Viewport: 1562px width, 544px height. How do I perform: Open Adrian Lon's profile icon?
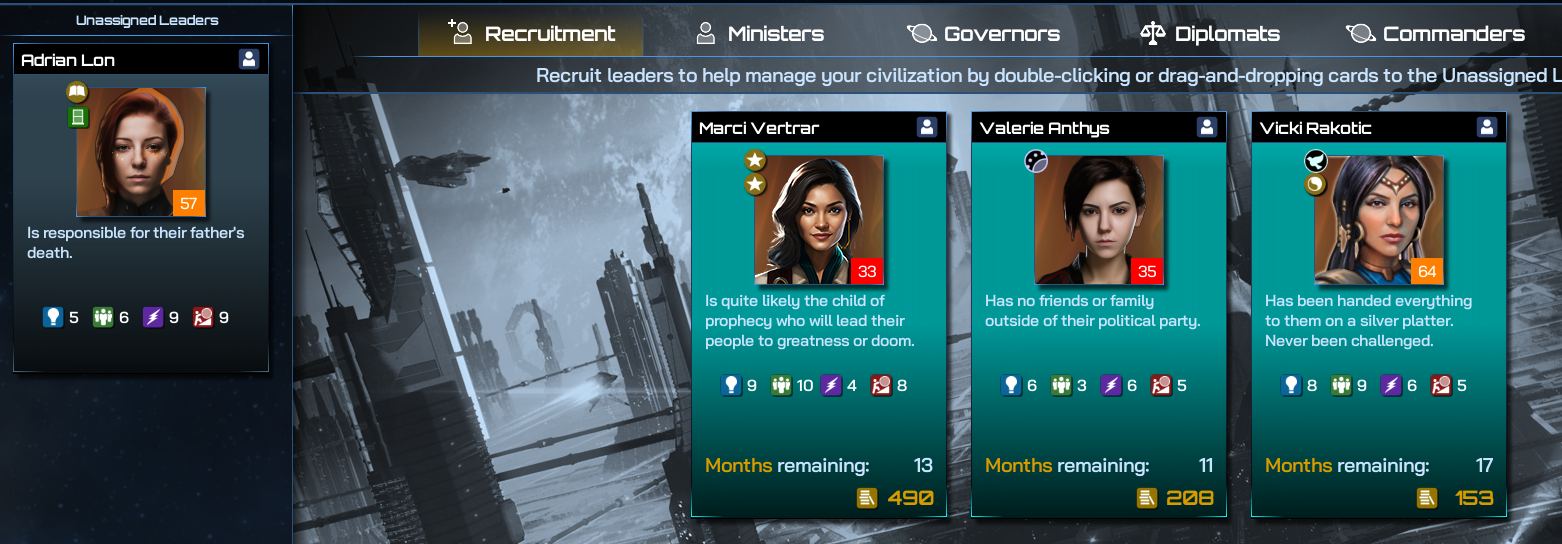[x=249, y=59]
